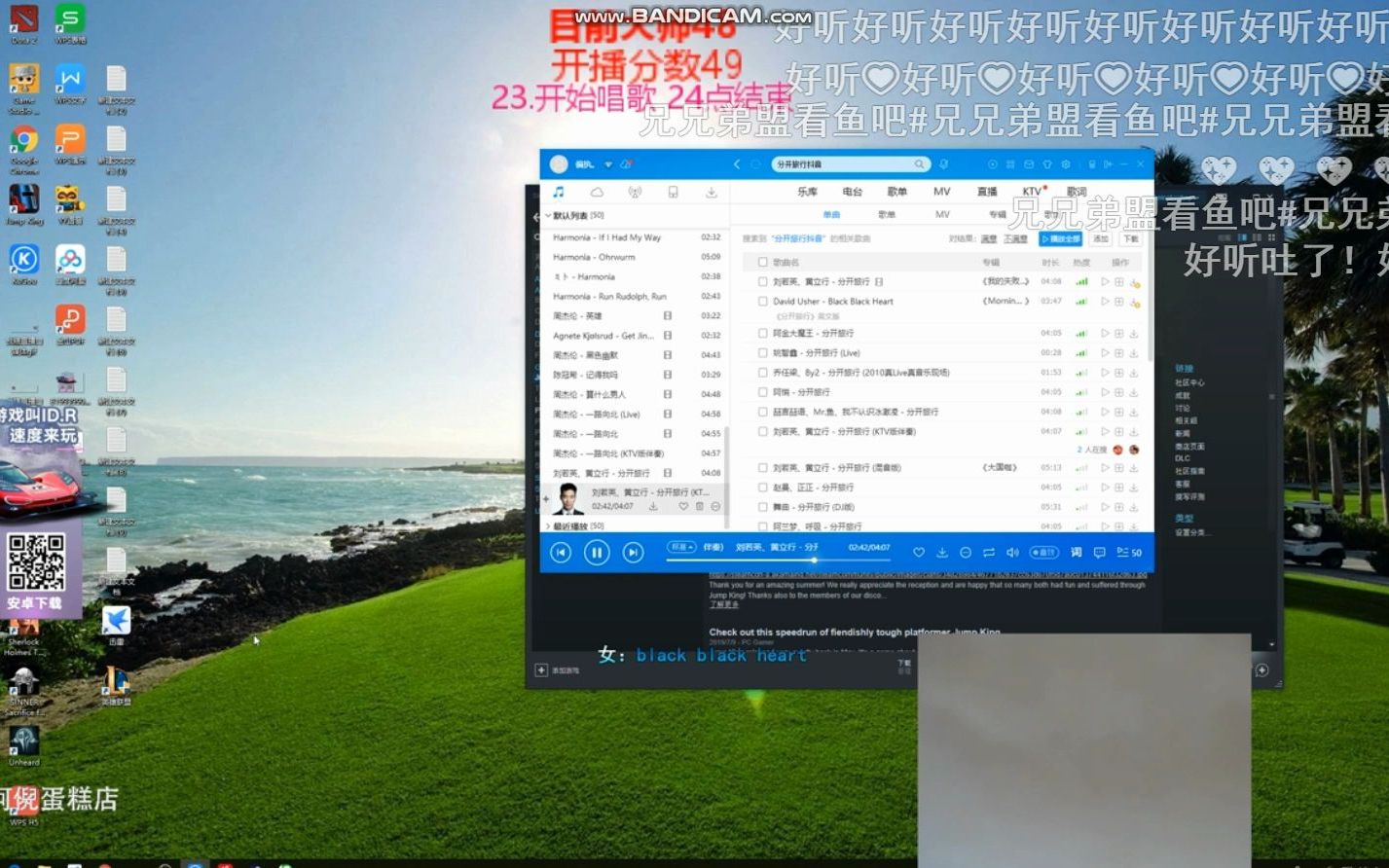Like current song with bottom bar heart
1389x868 pixels.
[918, 552]
